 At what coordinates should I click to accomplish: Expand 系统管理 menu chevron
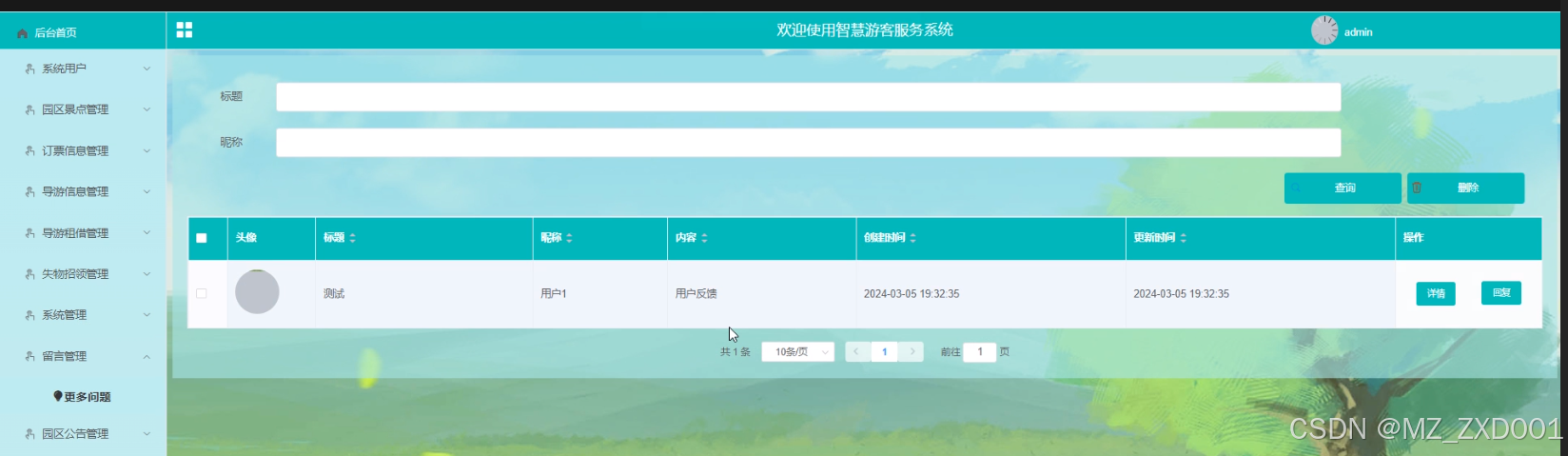coord(147,314)
